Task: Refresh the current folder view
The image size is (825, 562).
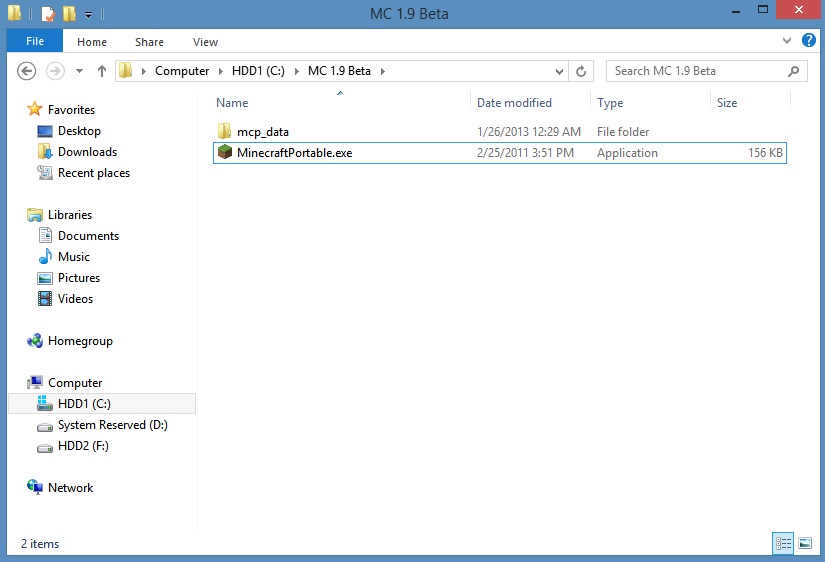Action: (581, 71)
